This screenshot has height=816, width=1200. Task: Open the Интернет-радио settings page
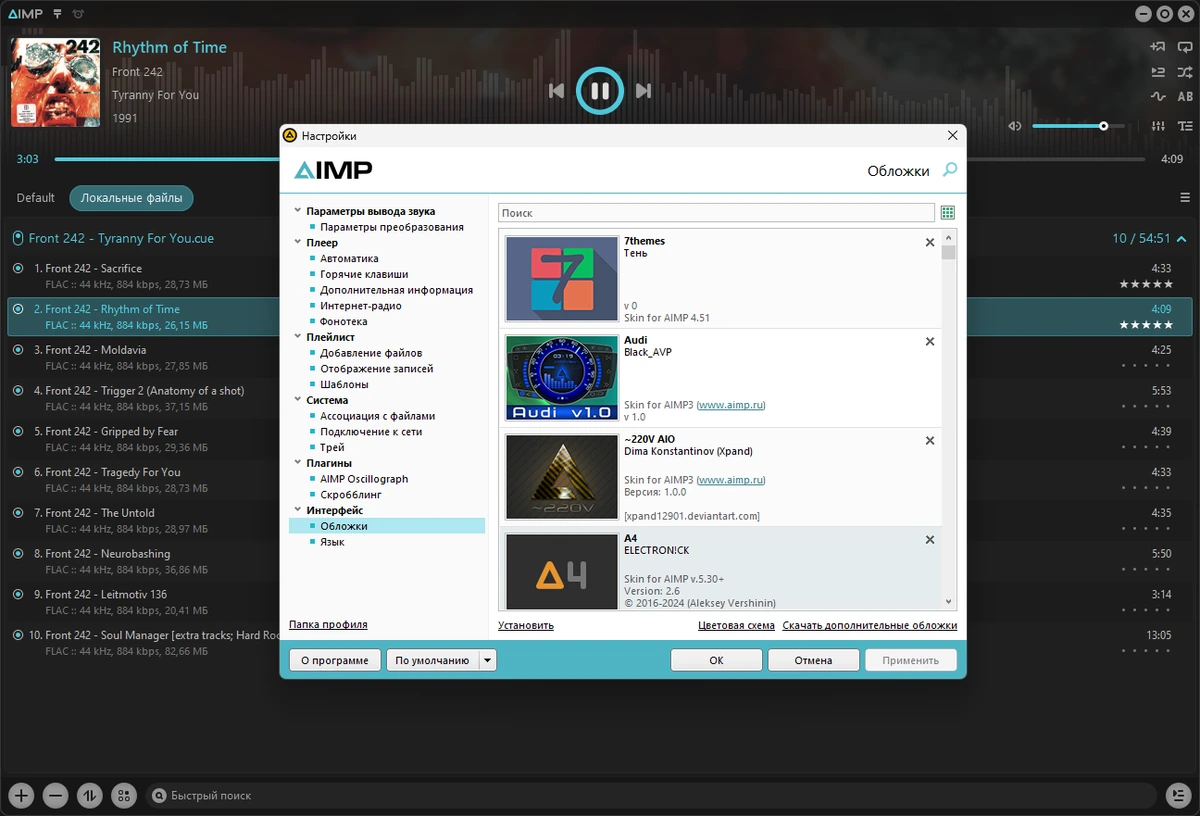coord(361,306)
